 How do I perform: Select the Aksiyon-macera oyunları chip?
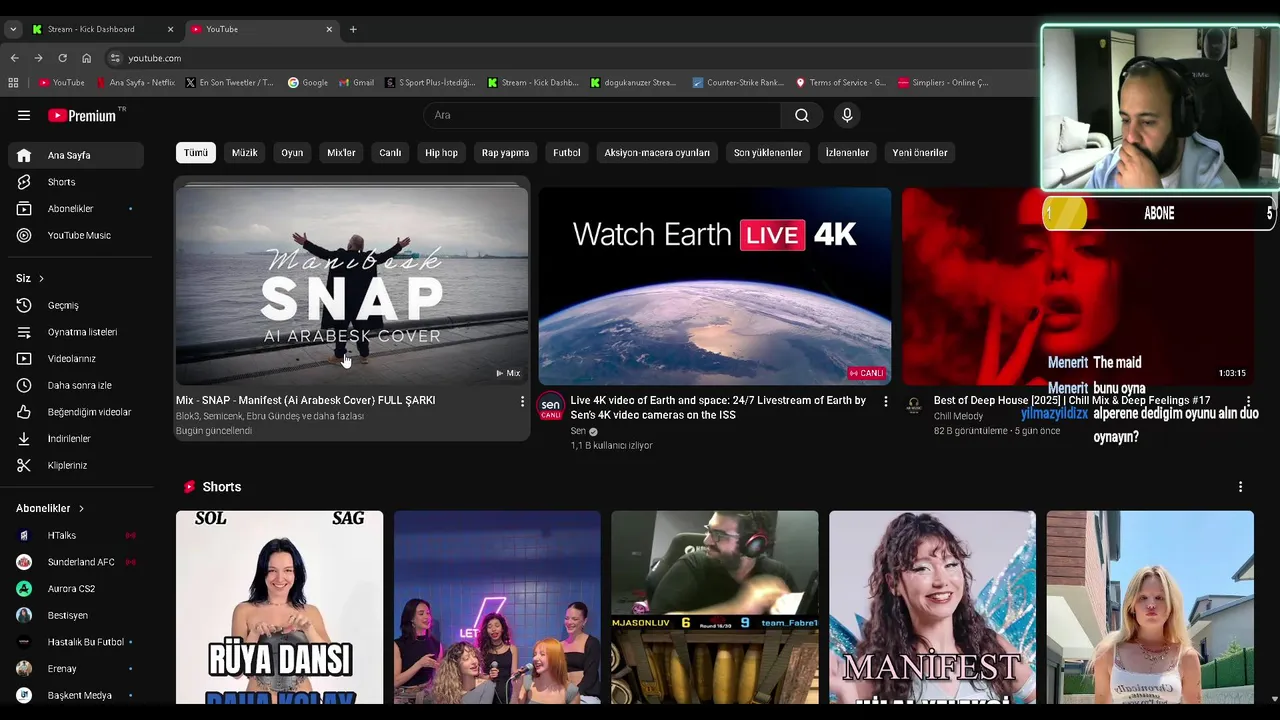pos(657,153)
